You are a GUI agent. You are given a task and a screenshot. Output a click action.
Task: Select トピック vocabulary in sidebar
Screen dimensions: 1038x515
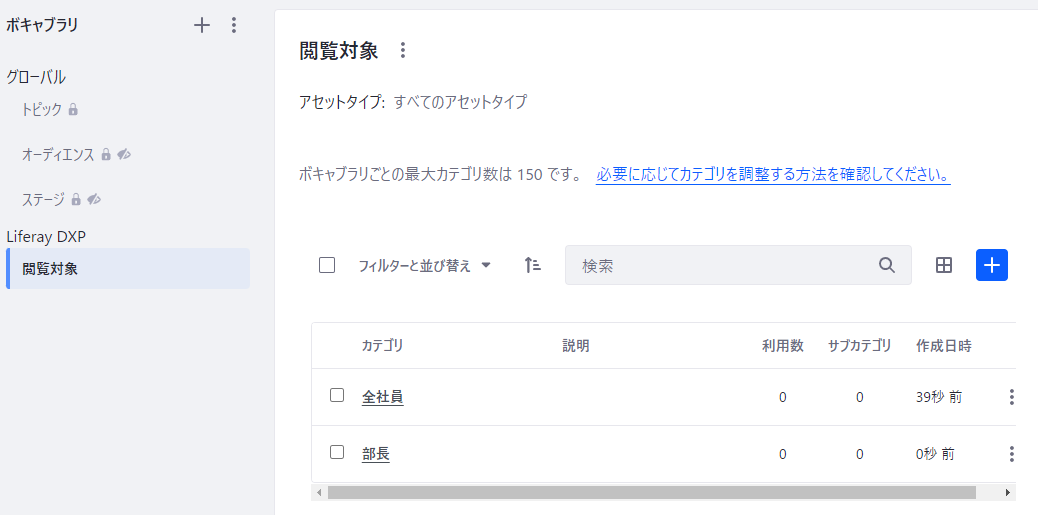pyautogui.click(x=42, y=109)
